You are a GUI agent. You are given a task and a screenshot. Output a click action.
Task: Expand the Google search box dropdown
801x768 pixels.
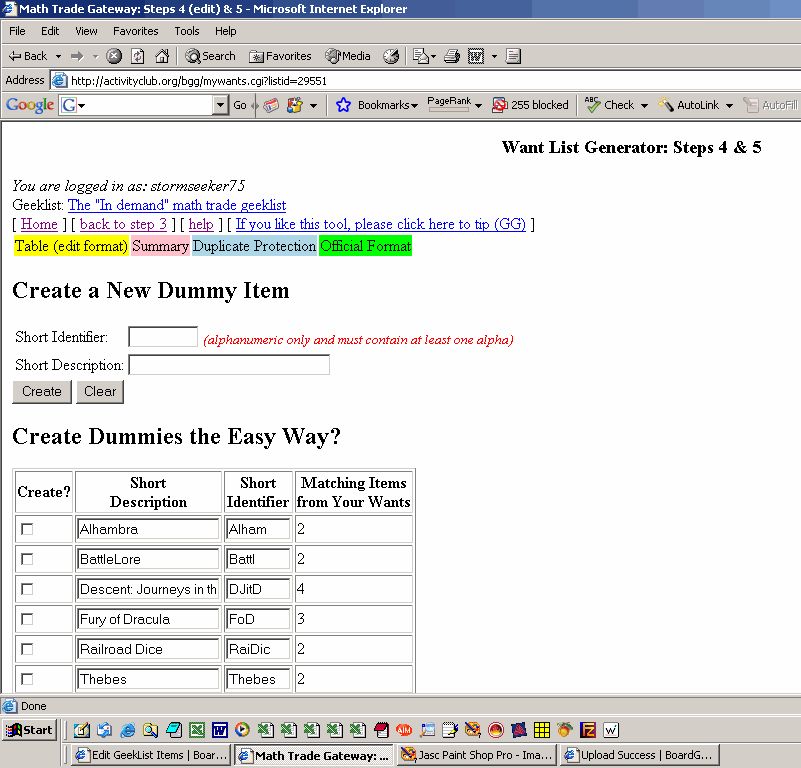click(x=220, y=105)
